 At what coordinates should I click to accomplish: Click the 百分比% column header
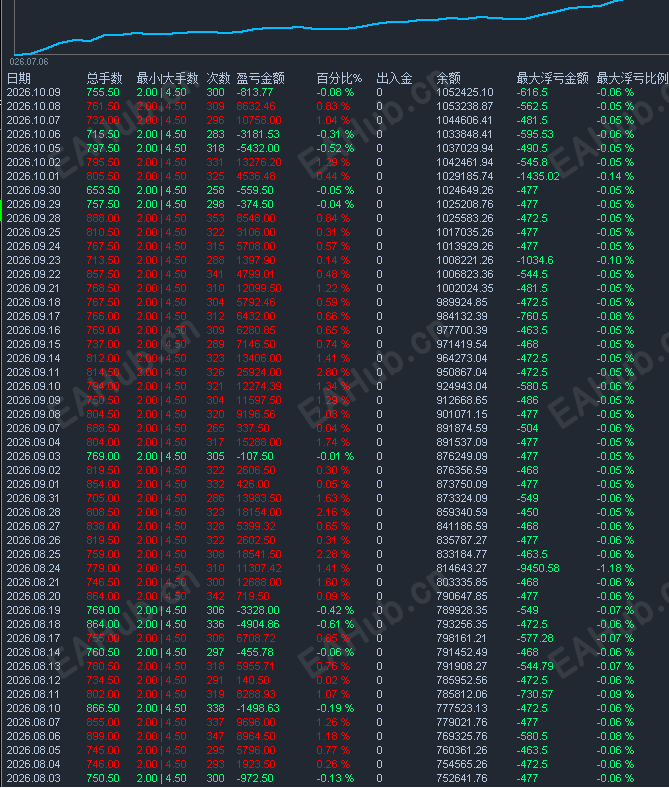(x=339, y=78)
